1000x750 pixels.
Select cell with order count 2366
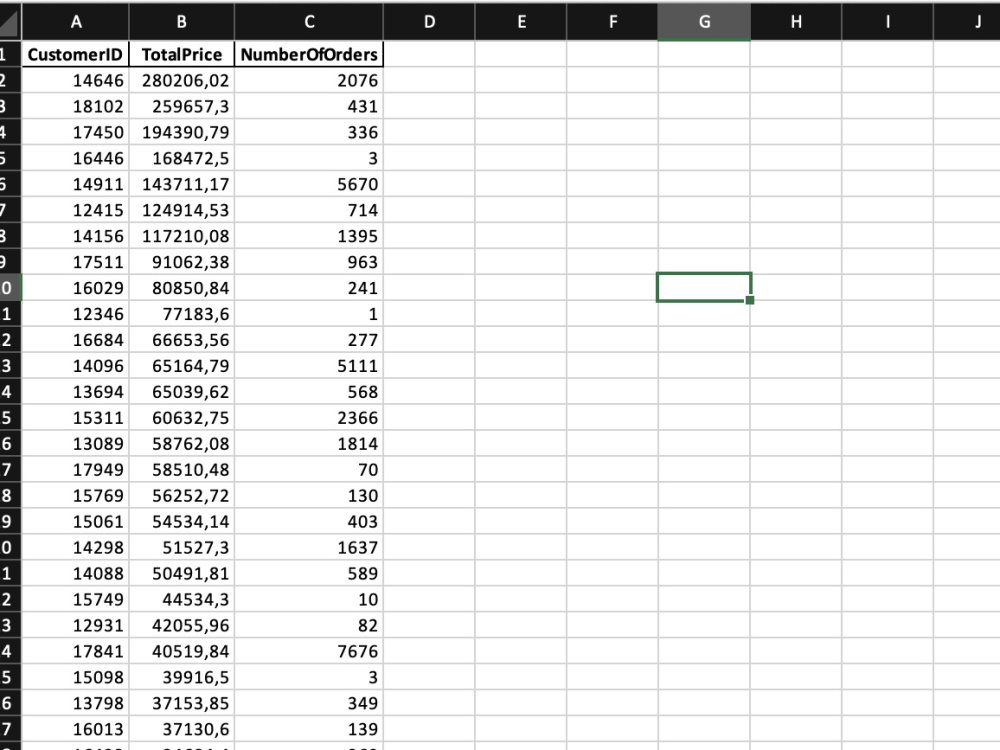click(309, 418)
